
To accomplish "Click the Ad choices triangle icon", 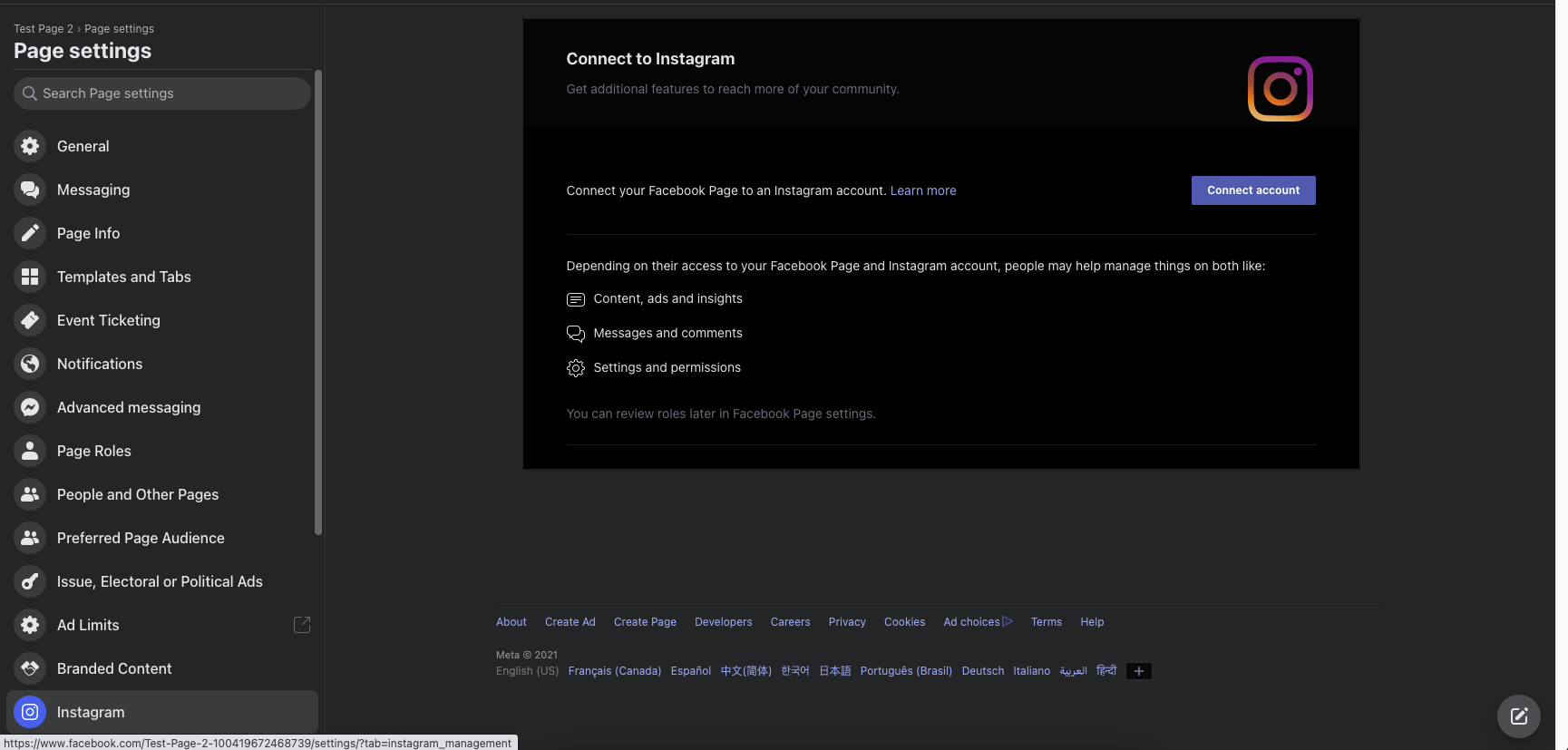I will (1008, 621).
